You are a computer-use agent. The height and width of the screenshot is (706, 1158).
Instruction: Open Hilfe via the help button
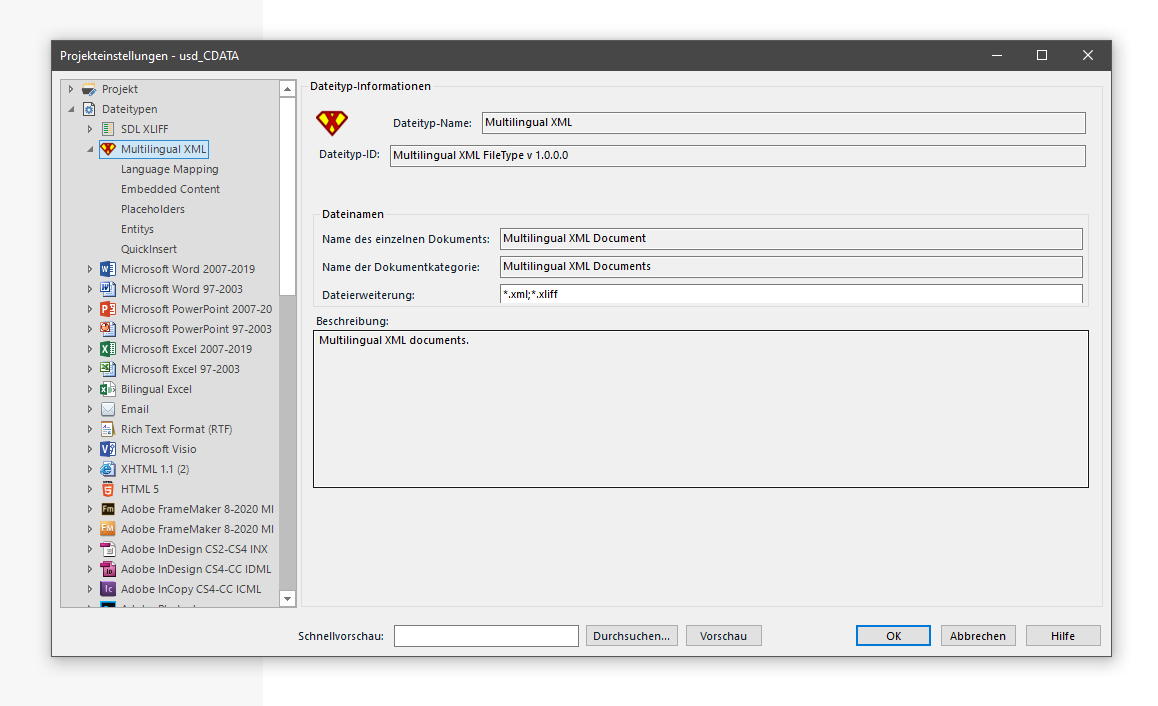pyautogui.click(x=1063, y=636)
